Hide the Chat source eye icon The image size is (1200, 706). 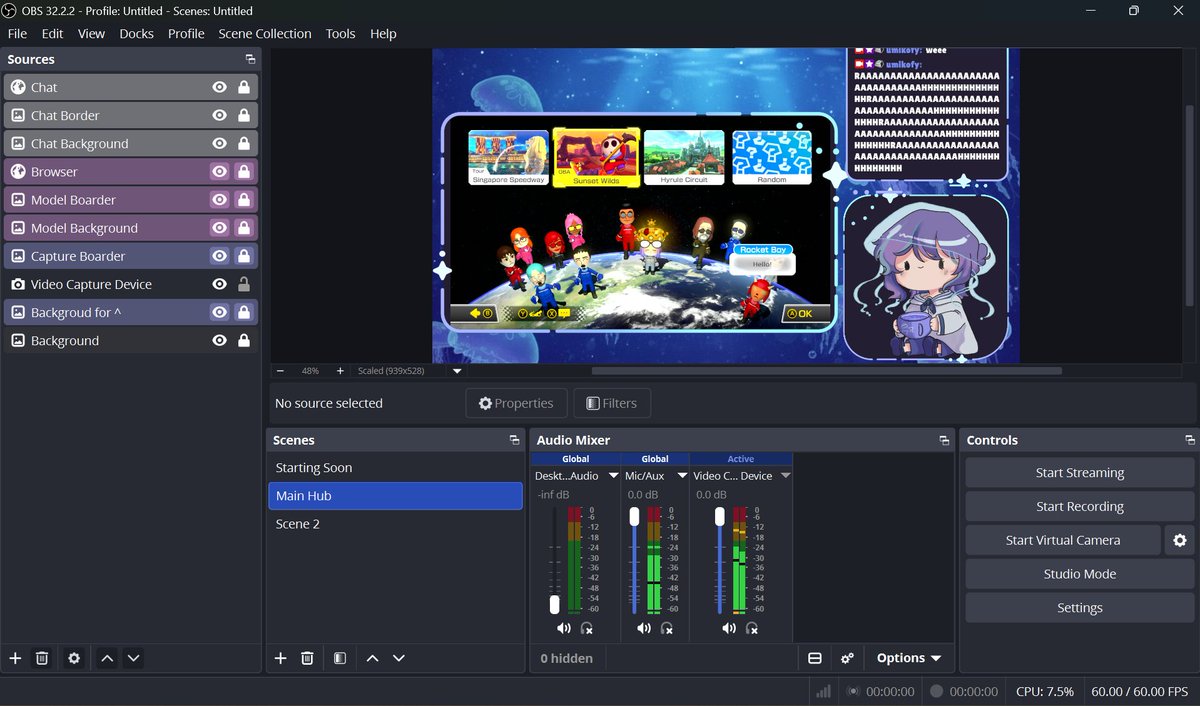tap(219, 87)
